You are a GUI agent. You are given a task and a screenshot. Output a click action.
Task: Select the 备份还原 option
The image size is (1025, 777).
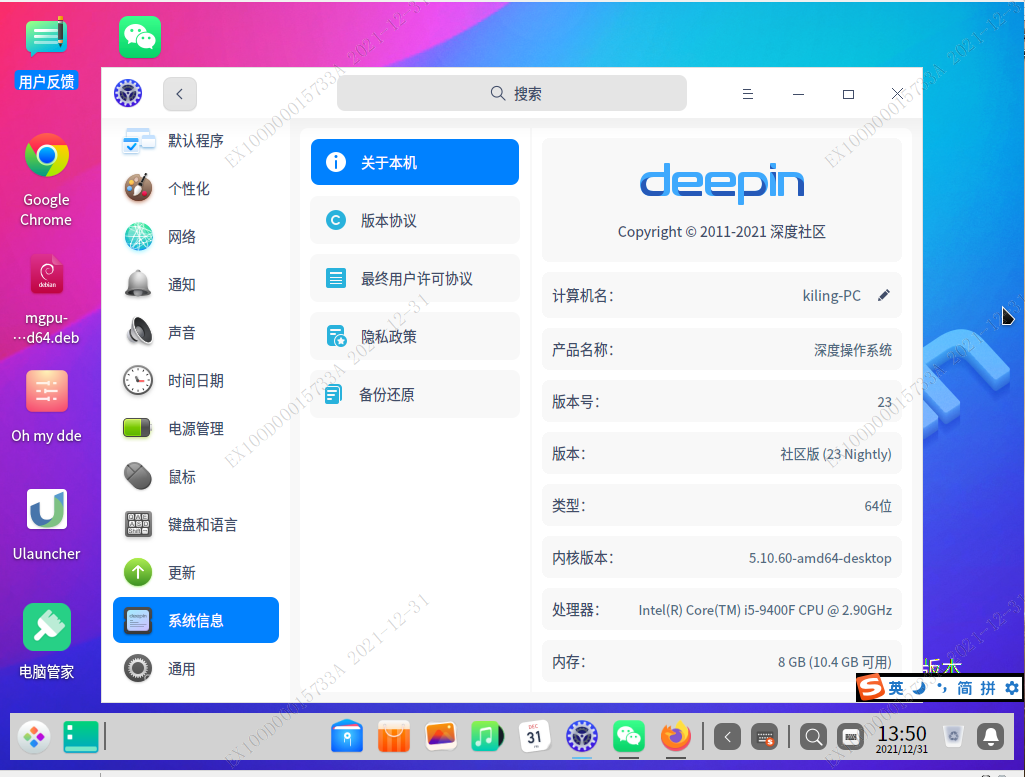pos(414,393)
